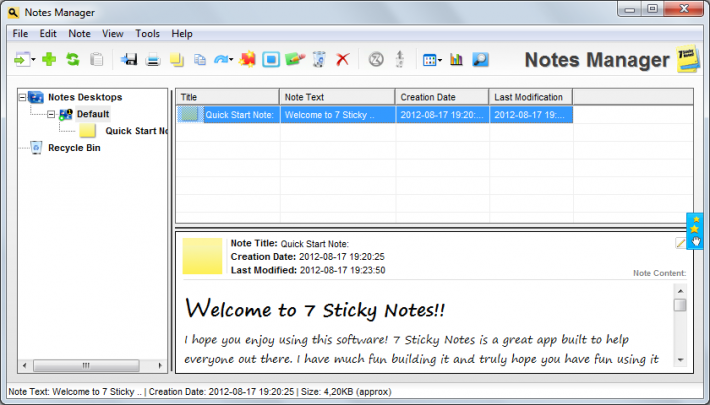Open the Tools menu
710x405 pixels.
click(x=148, y=34)
